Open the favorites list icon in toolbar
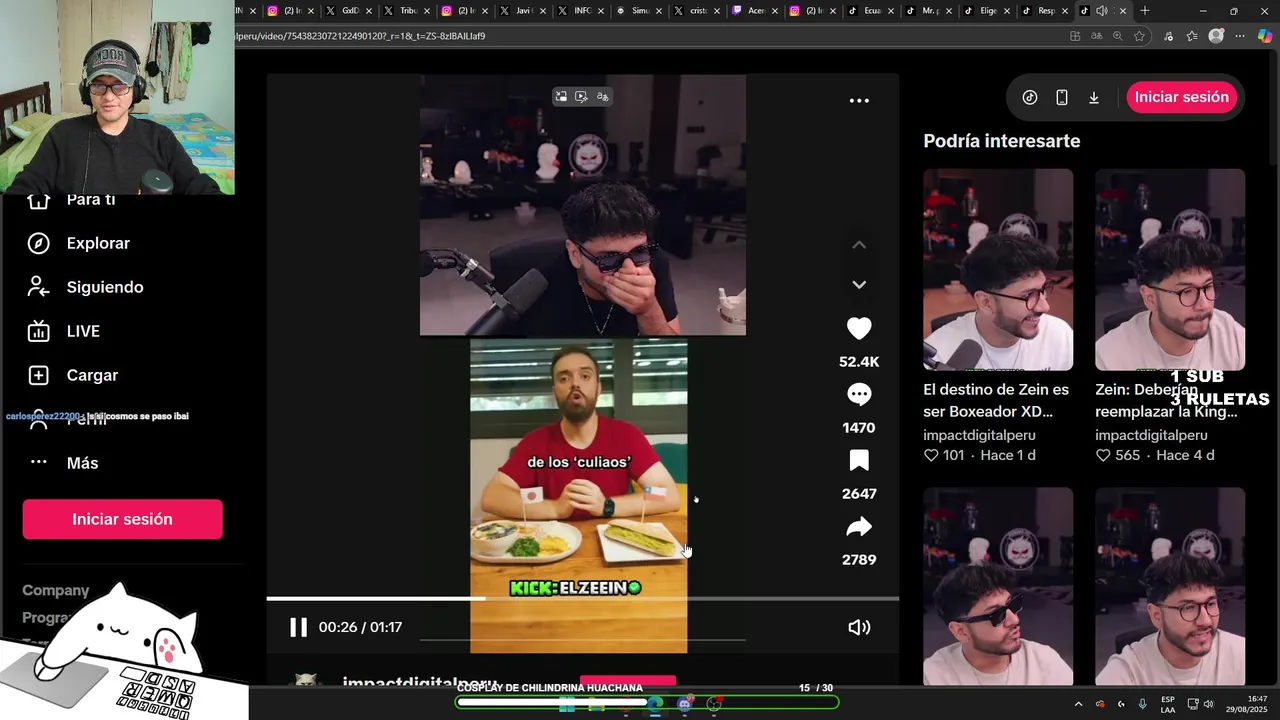 coord(1192,36)
